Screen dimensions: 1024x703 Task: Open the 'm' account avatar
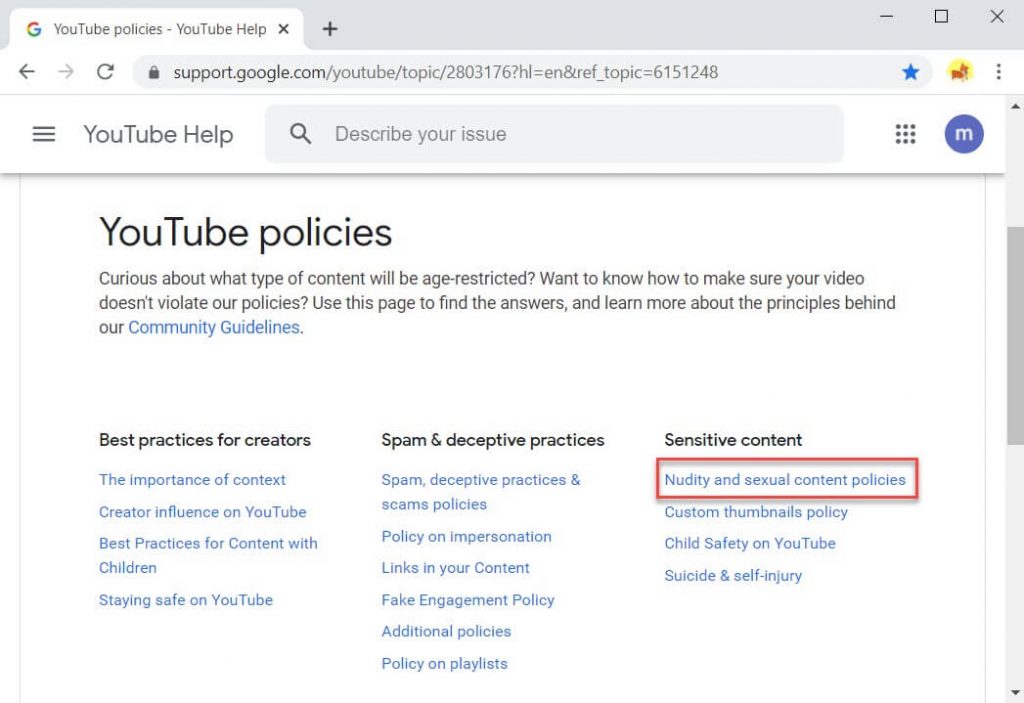click(963, 134)
